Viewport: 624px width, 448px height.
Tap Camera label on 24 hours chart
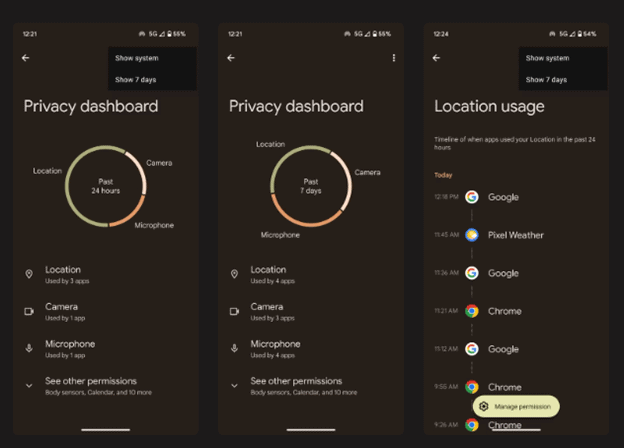(x=159, y=163)
